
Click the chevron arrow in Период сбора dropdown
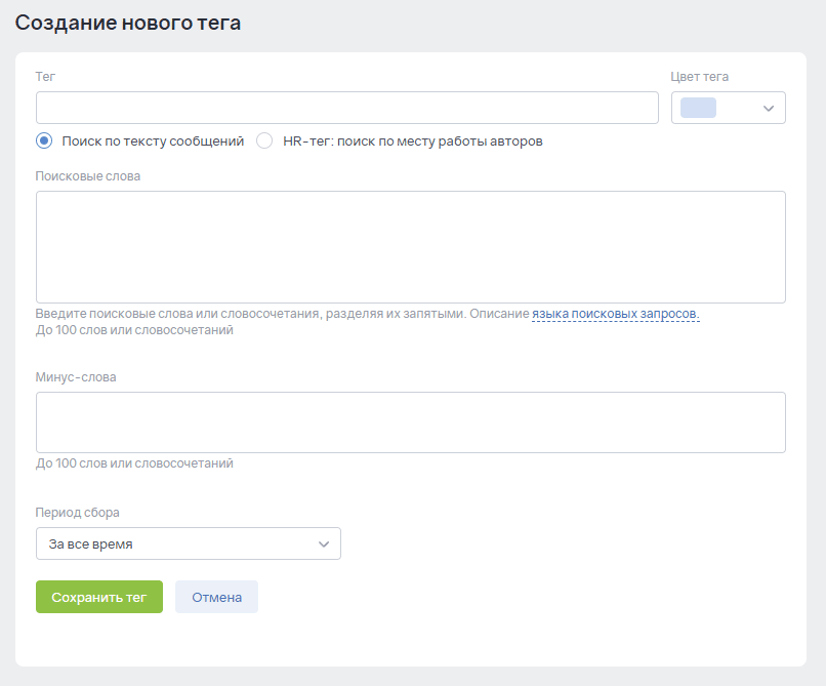(323, 544)
